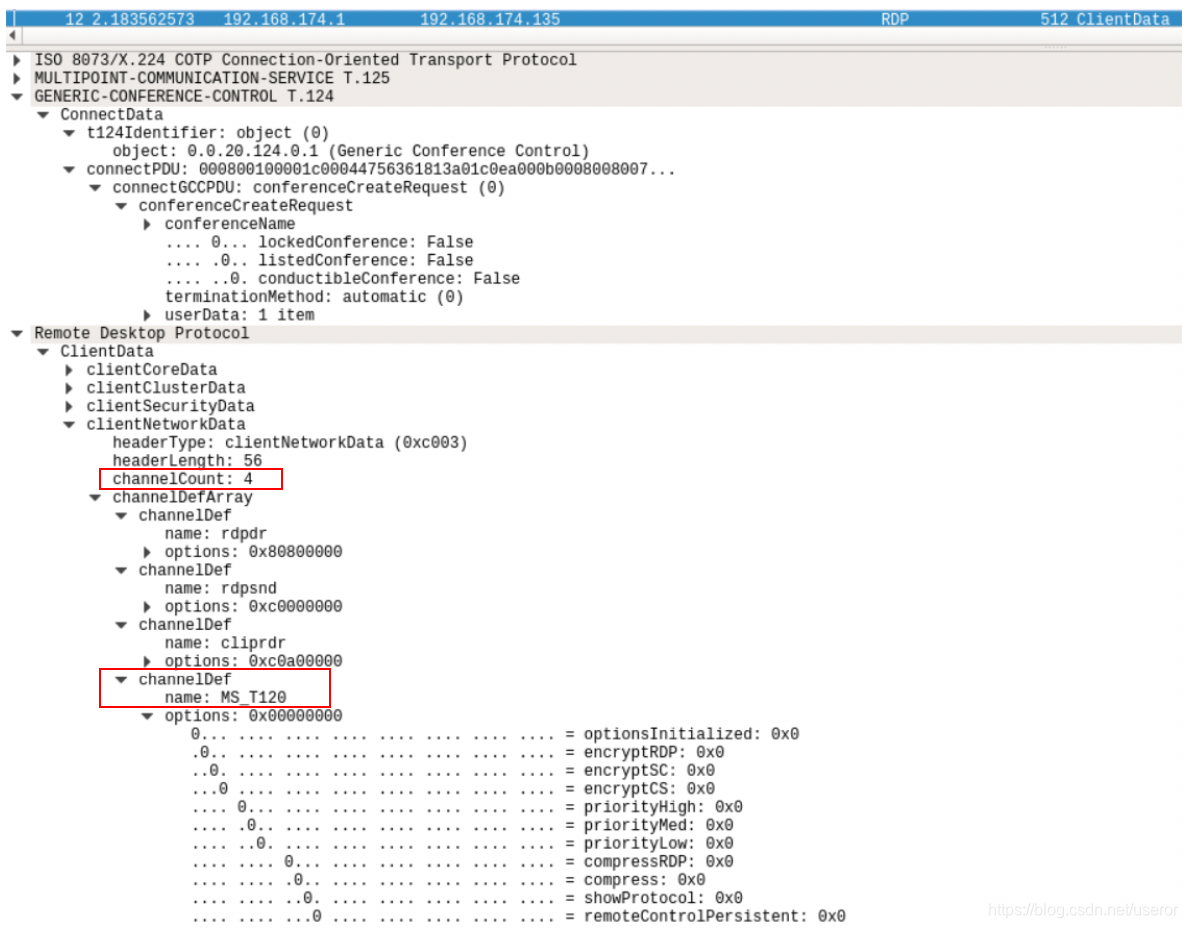Viewport: 1188px width, 928px height.
Task: Select the name: MS_T120 line
Action: (226, 698)
